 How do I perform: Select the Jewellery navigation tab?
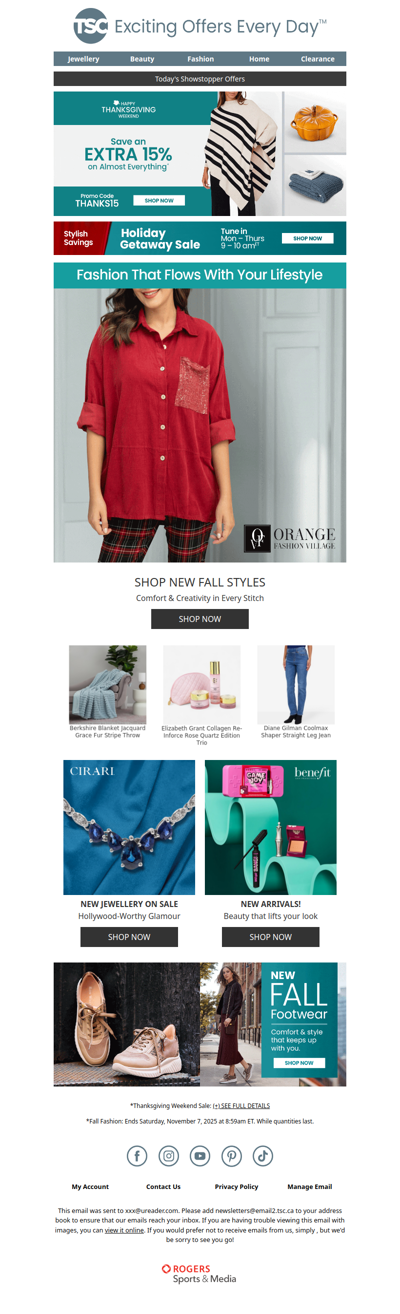(84, 59)
